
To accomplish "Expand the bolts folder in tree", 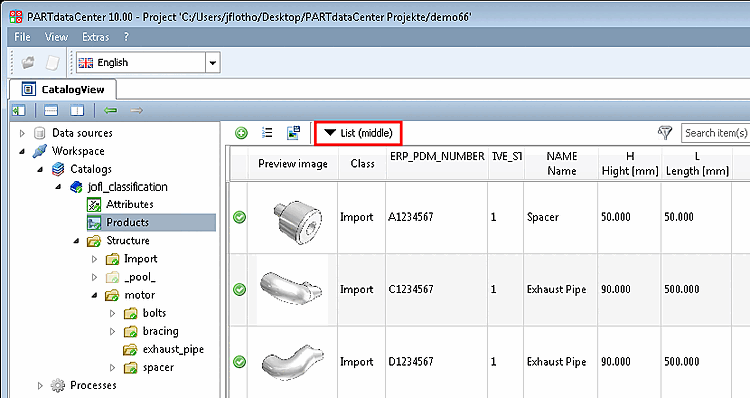I will coord(112,313).
